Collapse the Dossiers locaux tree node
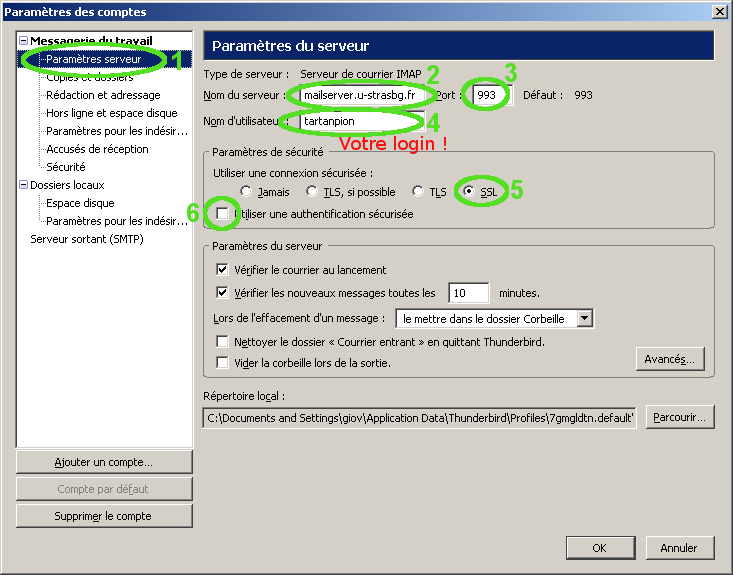Viewport: 733px width, 575px height. tap(23, 185)
